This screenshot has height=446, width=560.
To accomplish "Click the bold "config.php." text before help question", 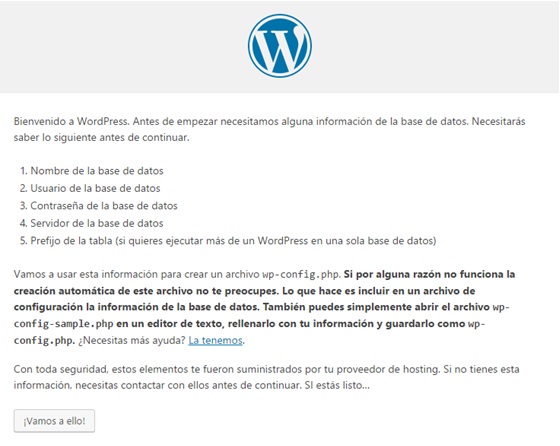I will tap(44, 340).
